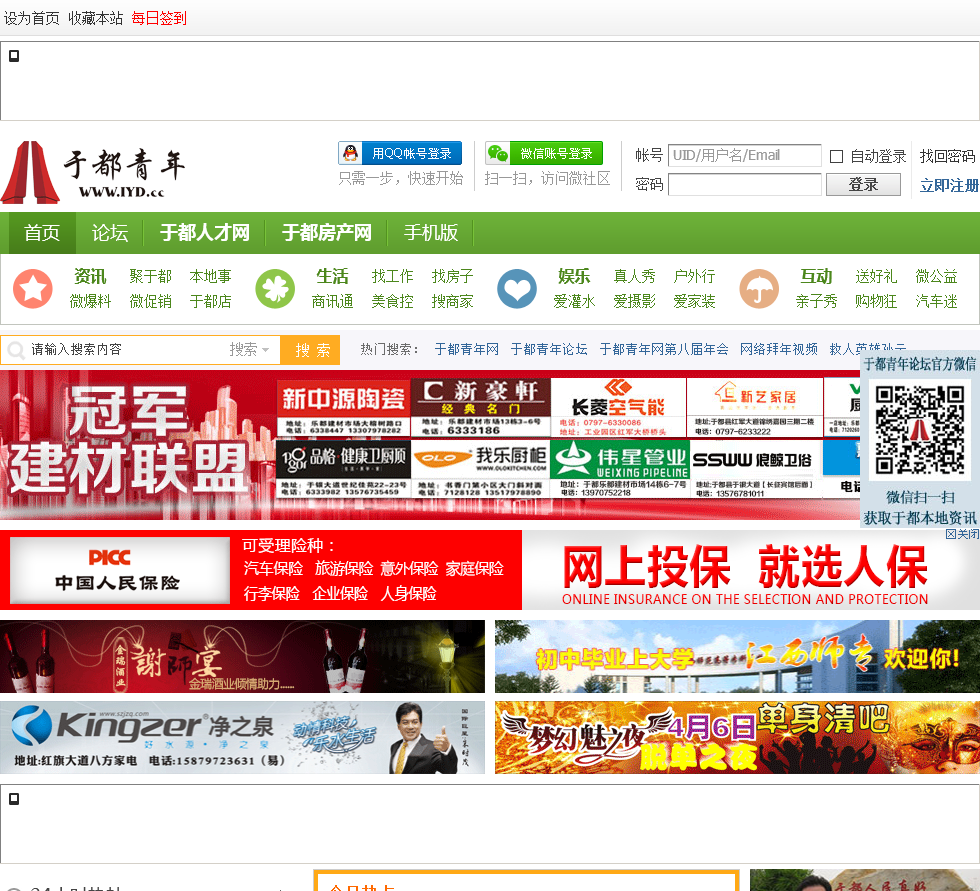
Task: Open the 资讯 category heading
Action: point(91,276)
